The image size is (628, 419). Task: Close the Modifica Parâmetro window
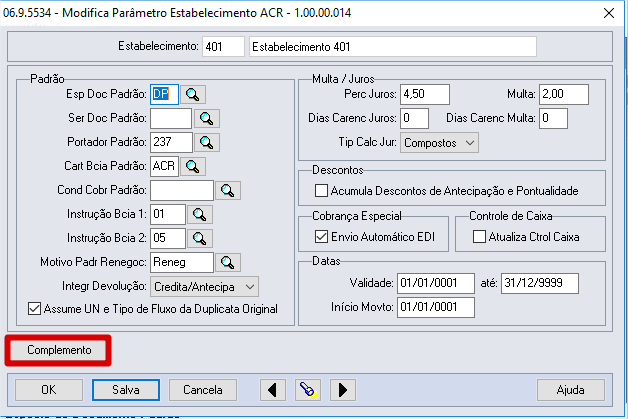coord(609,13)
